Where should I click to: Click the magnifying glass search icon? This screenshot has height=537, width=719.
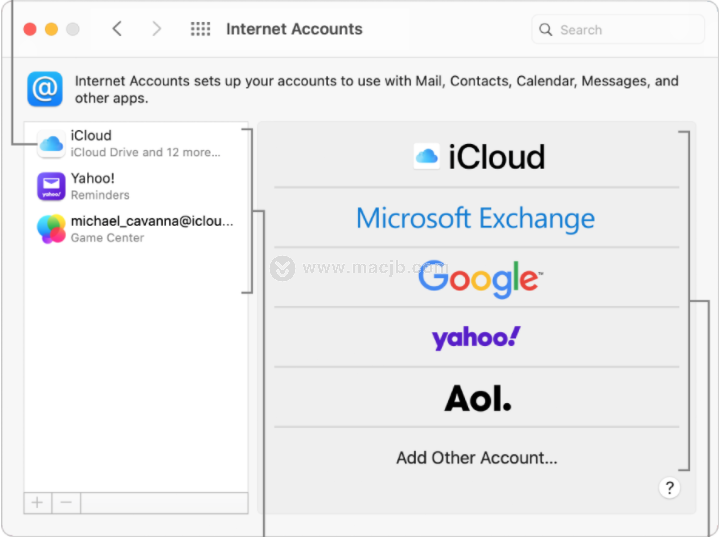[x=545, y=30]
